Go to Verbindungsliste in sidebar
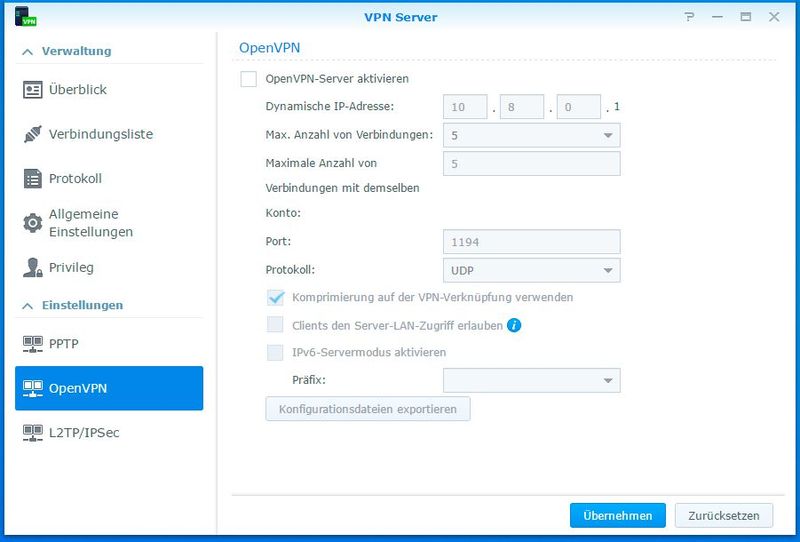The image size is (800, 542). pos(109,134)
